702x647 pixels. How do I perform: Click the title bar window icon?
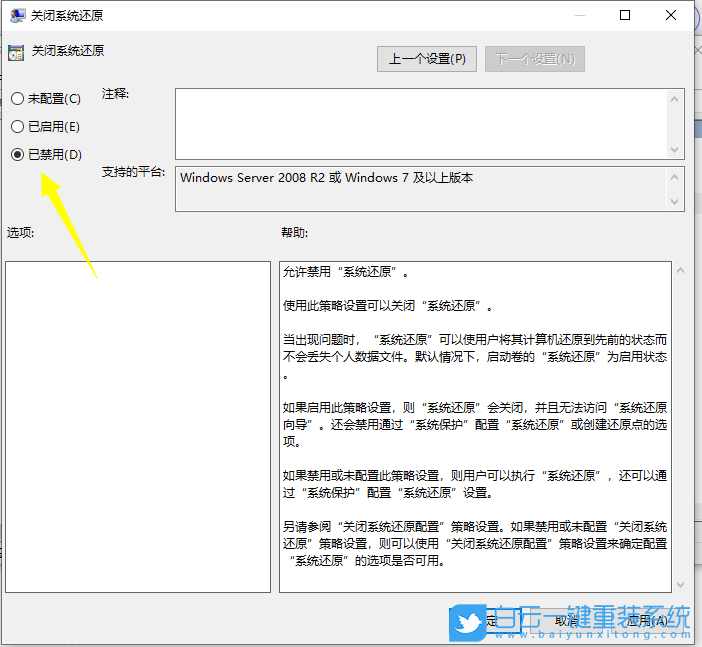tap(17, 16)
